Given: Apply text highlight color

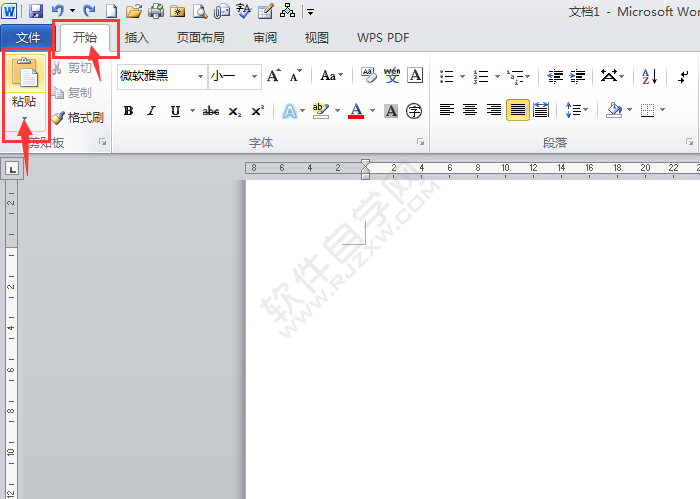Looking at the screenshot, I should coord(321,111).
